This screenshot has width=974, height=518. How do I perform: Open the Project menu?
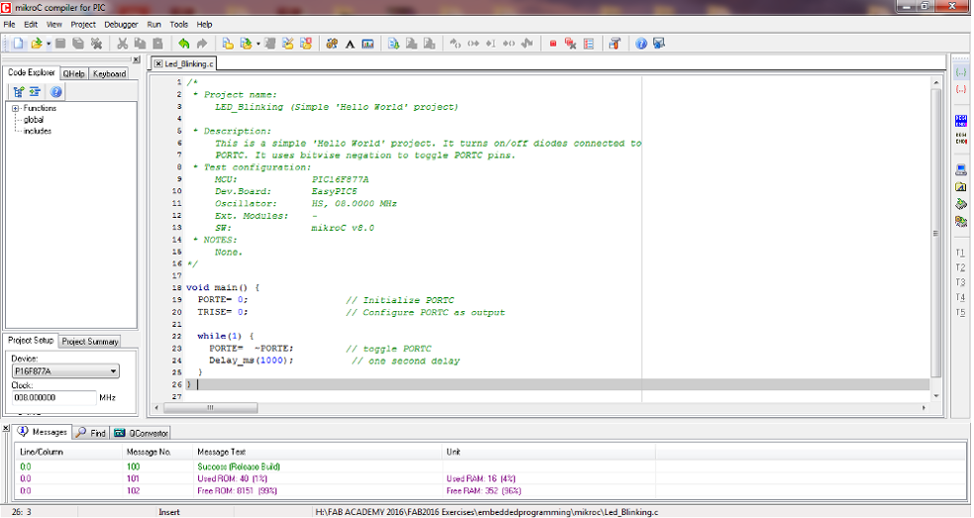[x=83, y=24]
